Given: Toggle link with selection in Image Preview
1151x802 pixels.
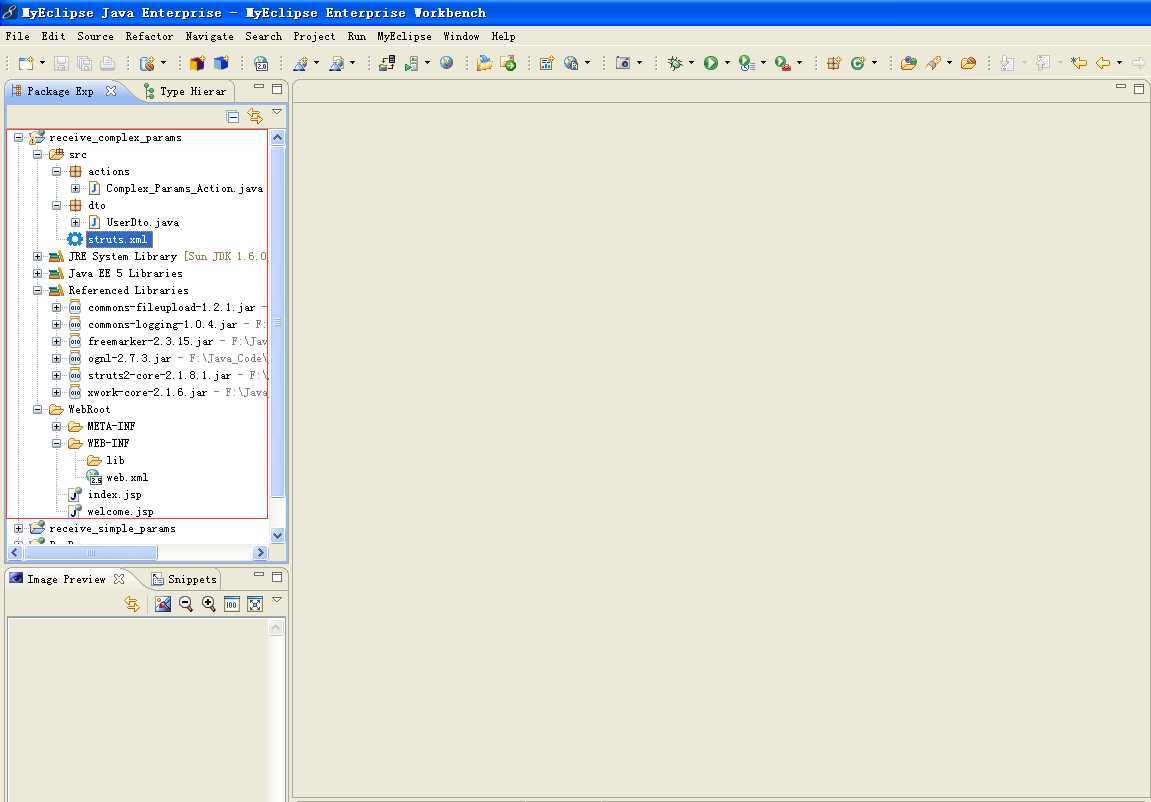Looking at the screenshot, I should tap(132, 604).
